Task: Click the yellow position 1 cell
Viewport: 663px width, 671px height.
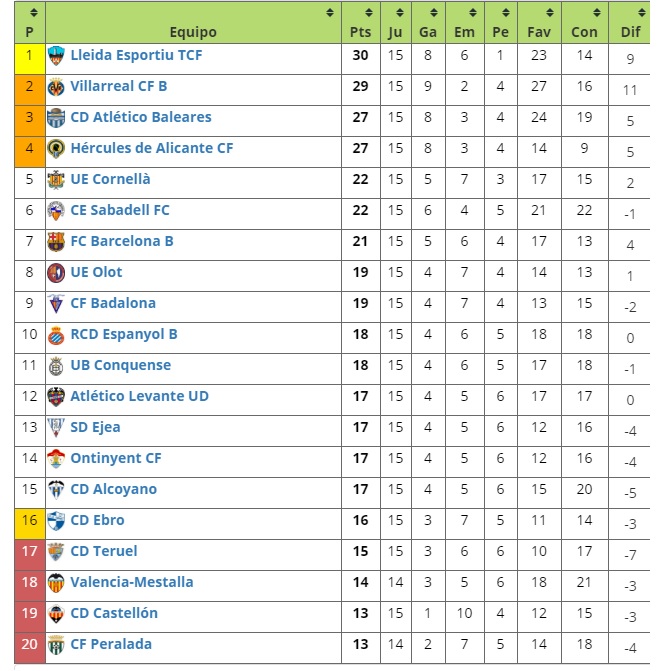Action: tap(30, 59)
